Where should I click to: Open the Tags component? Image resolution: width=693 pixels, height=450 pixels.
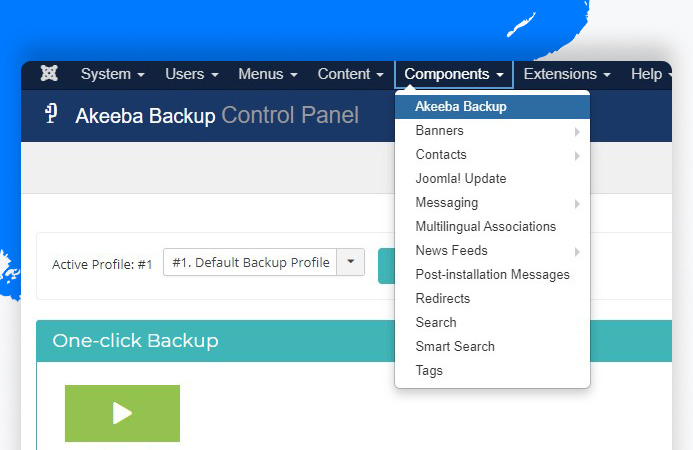pos(492,370)
